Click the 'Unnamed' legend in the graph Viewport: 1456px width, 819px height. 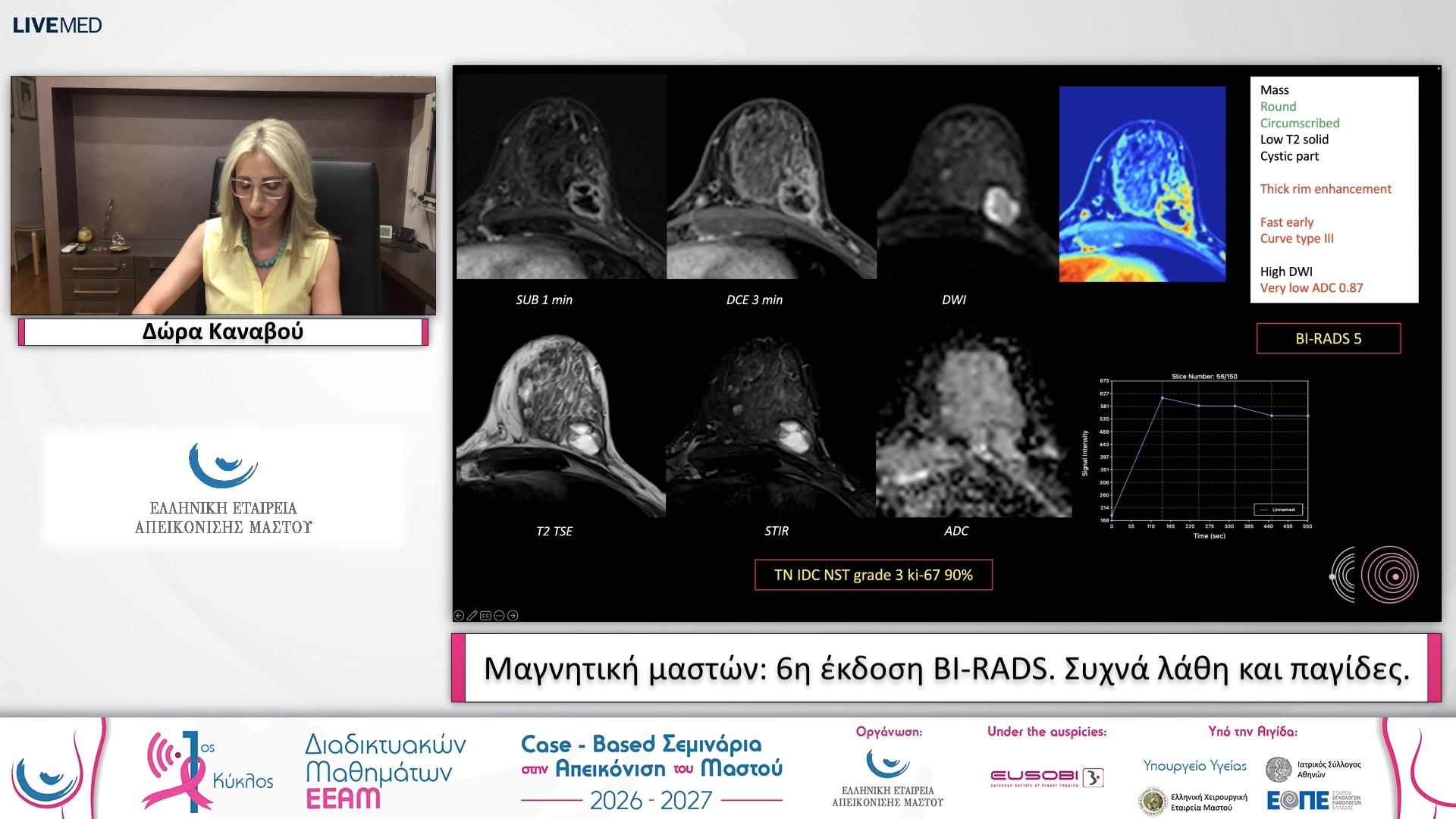[x=1279, y=510]
